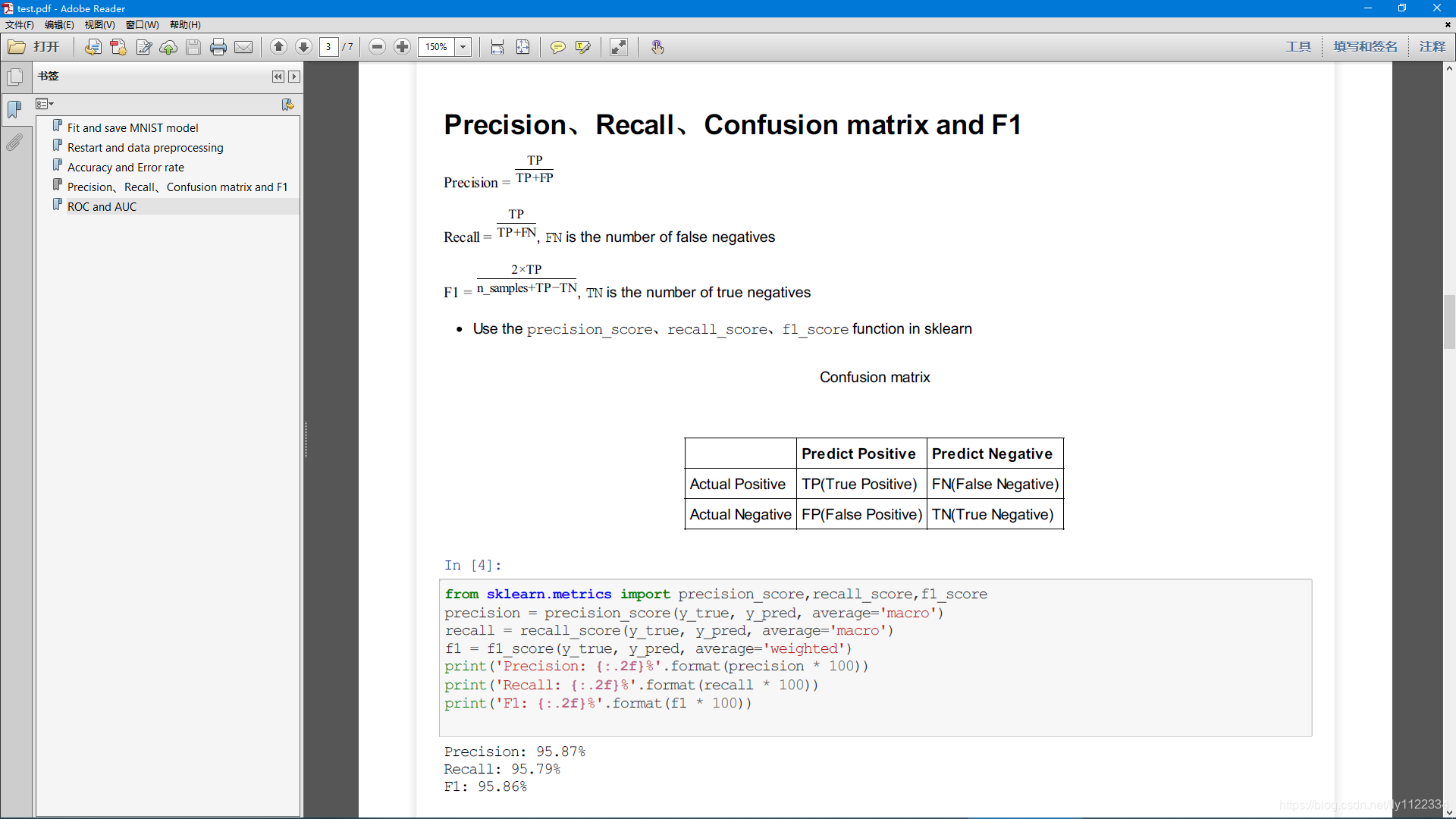Open the zoom percentage dropdown
Image resolution: width=1456 pixels, height=819 pixels.
pos(463,46)
